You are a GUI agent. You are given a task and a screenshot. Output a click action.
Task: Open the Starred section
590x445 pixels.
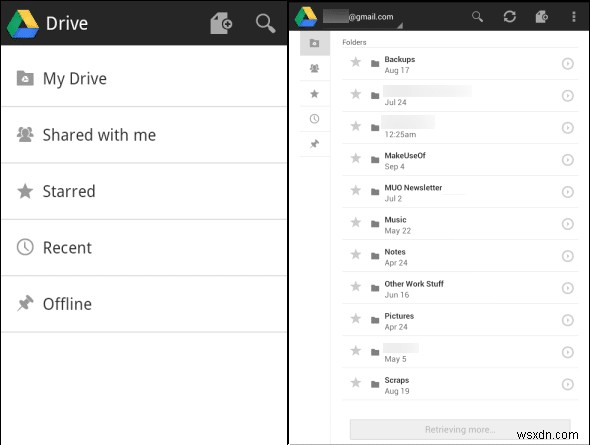click(144, 191)
